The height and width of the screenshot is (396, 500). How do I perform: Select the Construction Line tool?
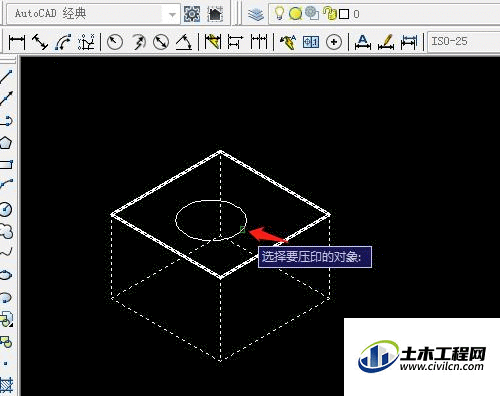coord(7,98)
